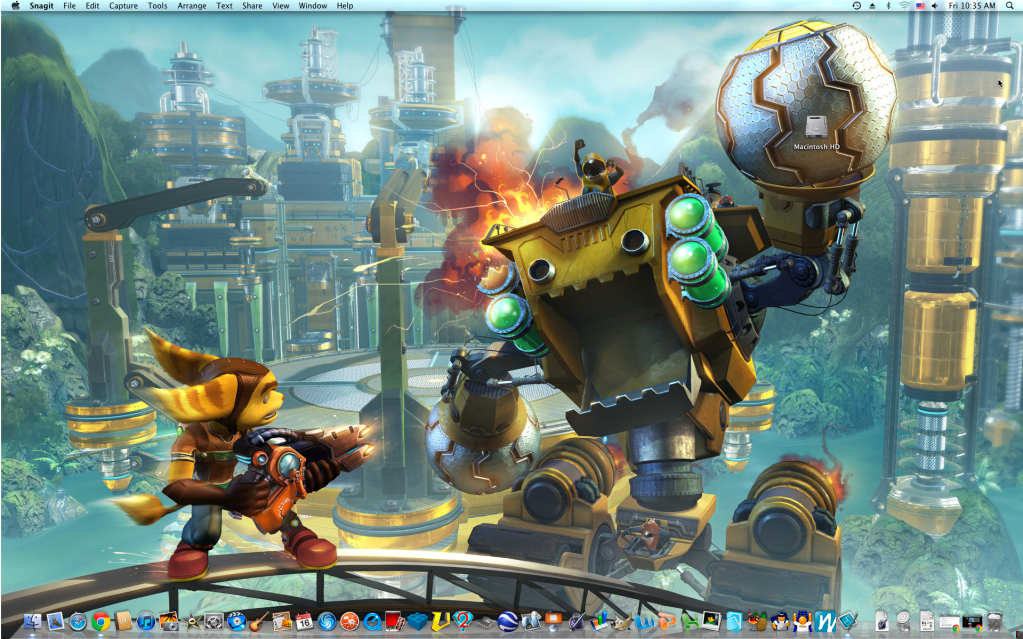This screenshot has width=1023, height=639.
Task: Open the Time Machine menu bar icon
Action: tap(856, 6)
